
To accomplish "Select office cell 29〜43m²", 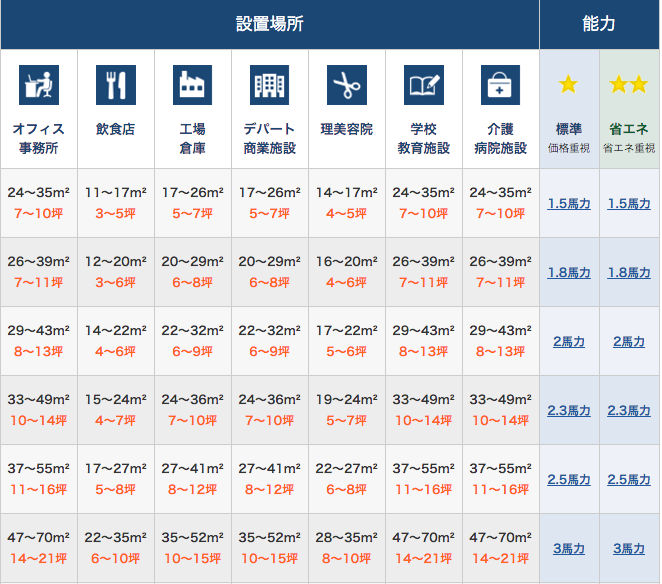I will coord(39,341).
